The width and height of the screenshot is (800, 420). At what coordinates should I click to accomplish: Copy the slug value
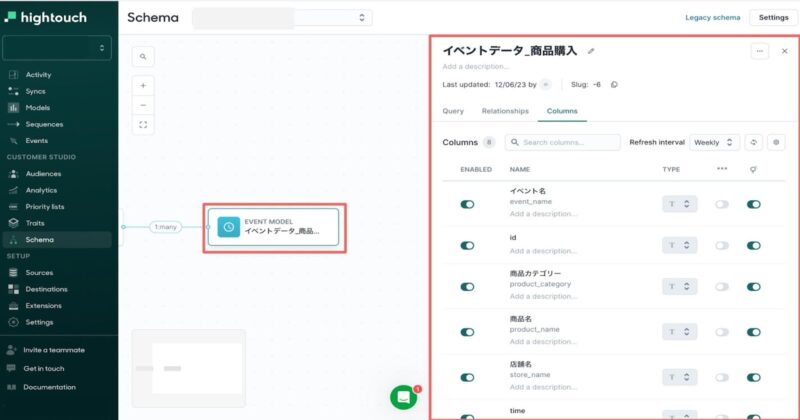coord(614,85)
